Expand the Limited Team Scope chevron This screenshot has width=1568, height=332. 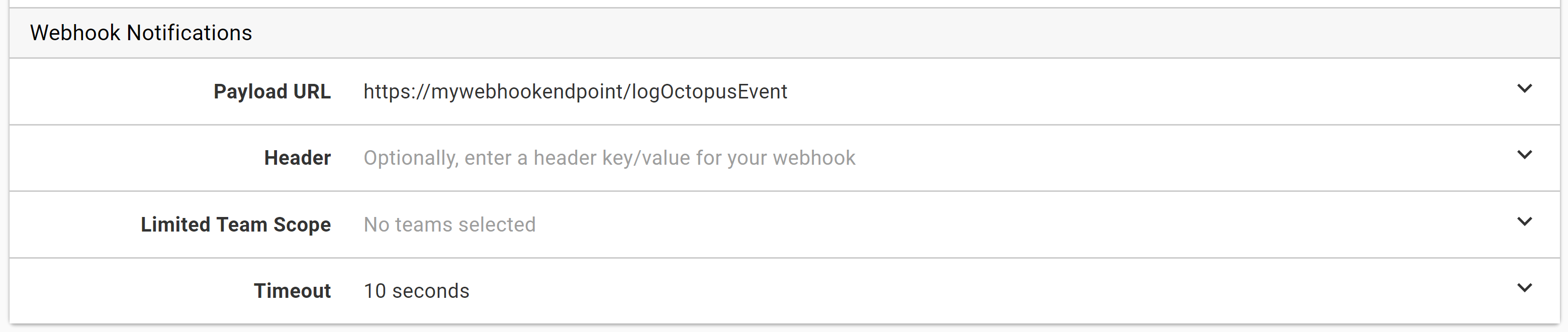[1525, 223]
